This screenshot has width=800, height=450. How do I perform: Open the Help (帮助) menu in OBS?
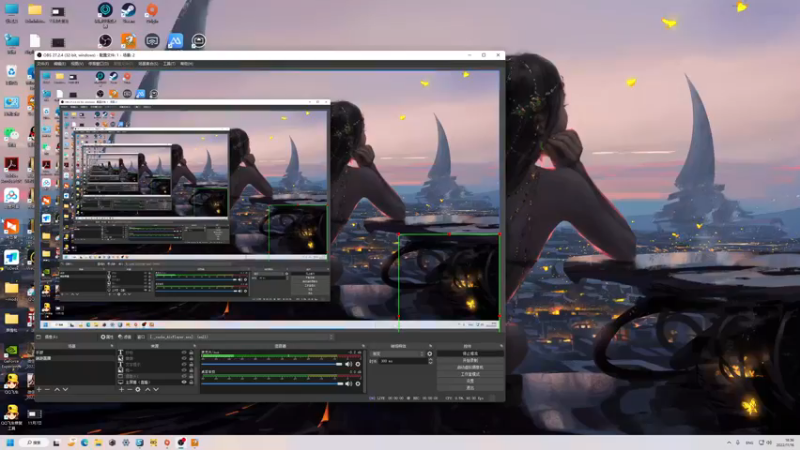(186, 64)
